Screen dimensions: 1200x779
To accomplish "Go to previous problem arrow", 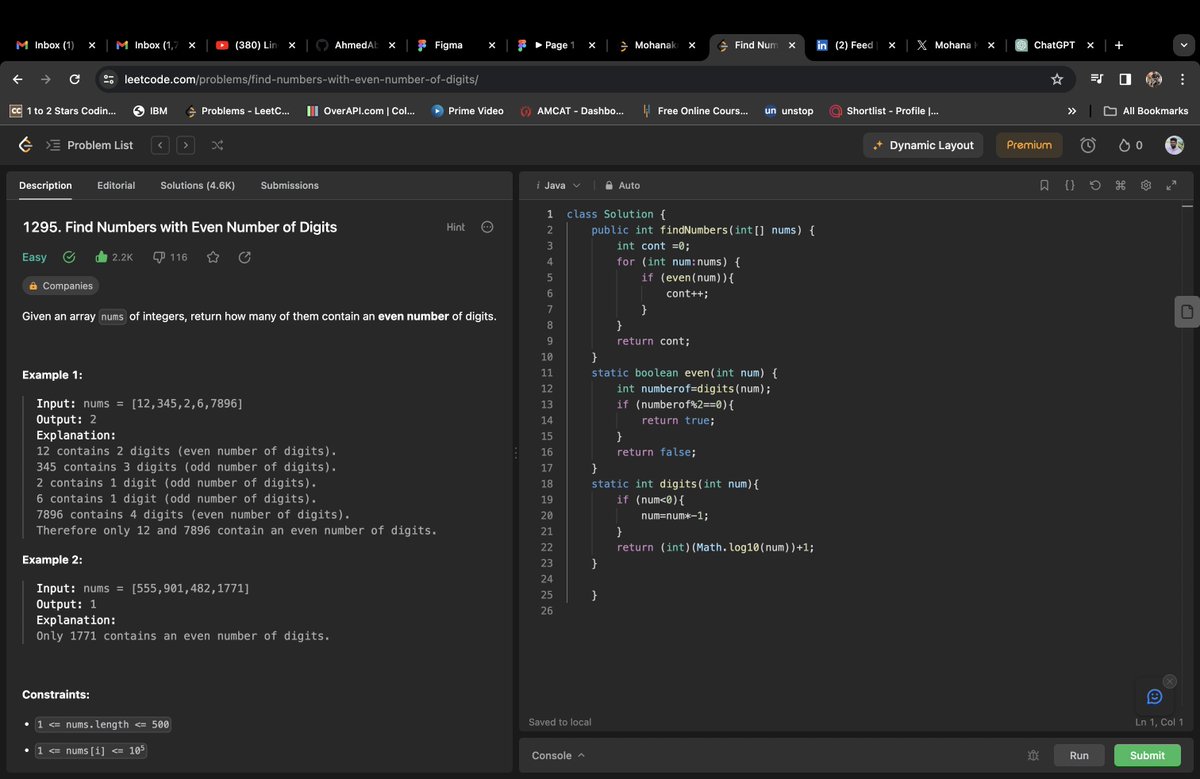I will point(160,145).
